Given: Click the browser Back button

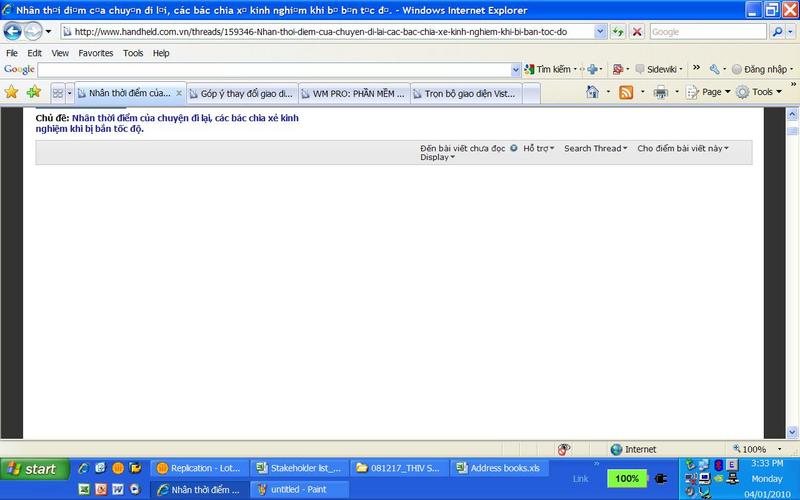Looking at the screenshot, I should 15,31.
